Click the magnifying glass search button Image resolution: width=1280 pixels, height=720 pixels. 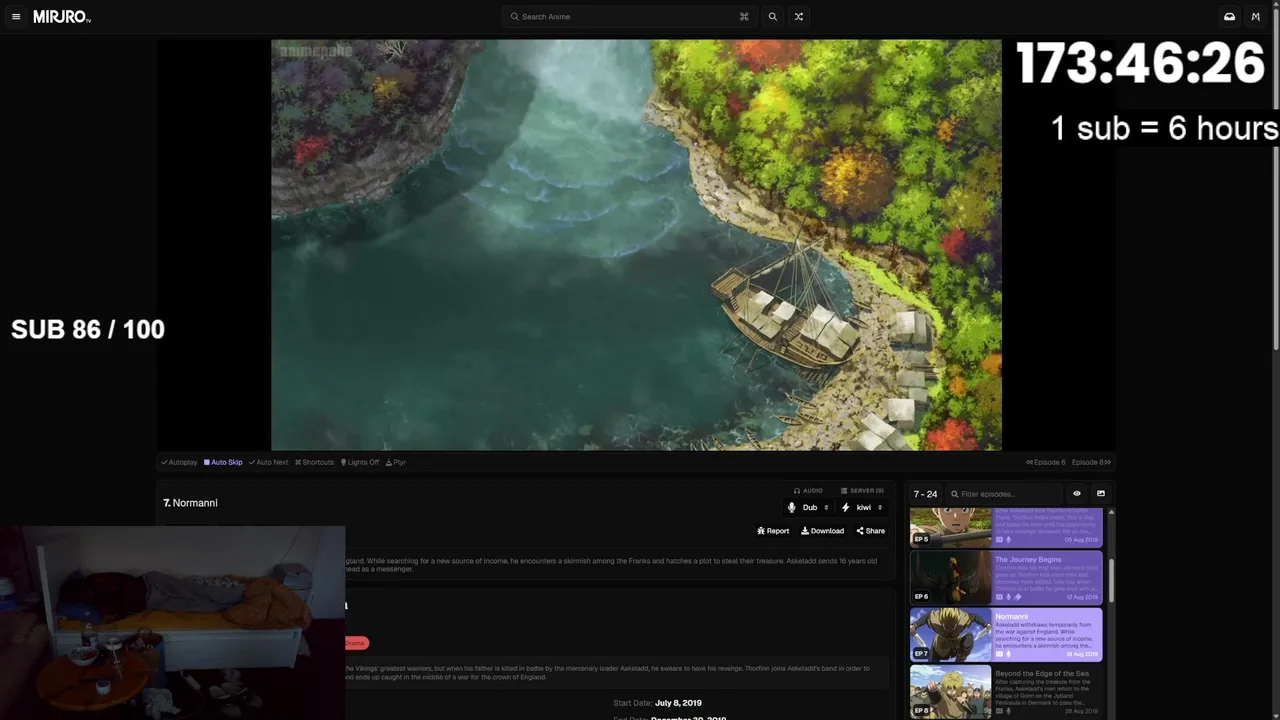pos(772,17)
